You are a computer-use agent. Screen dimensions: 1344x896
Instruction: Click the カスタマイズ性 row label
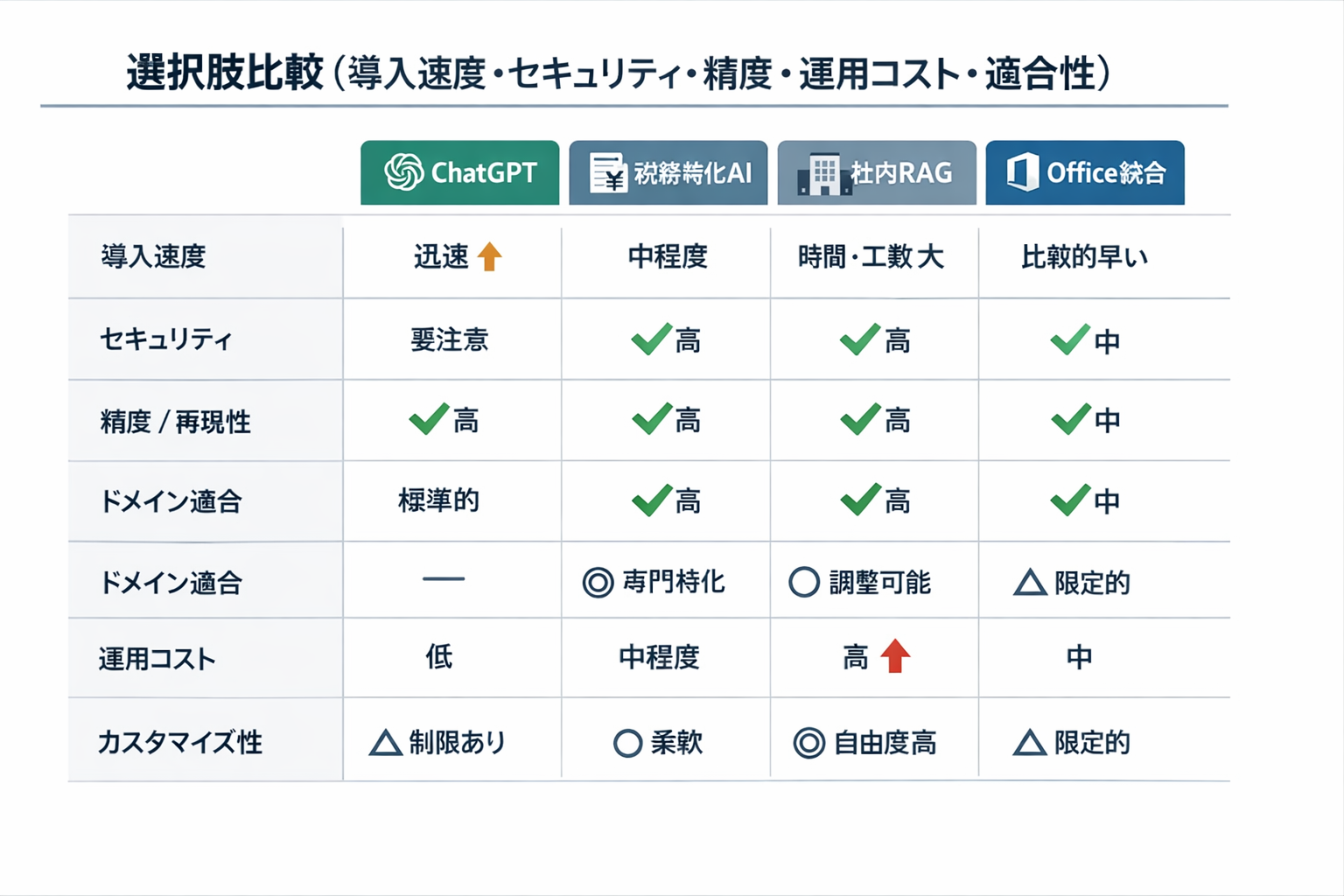pos(180,742)
